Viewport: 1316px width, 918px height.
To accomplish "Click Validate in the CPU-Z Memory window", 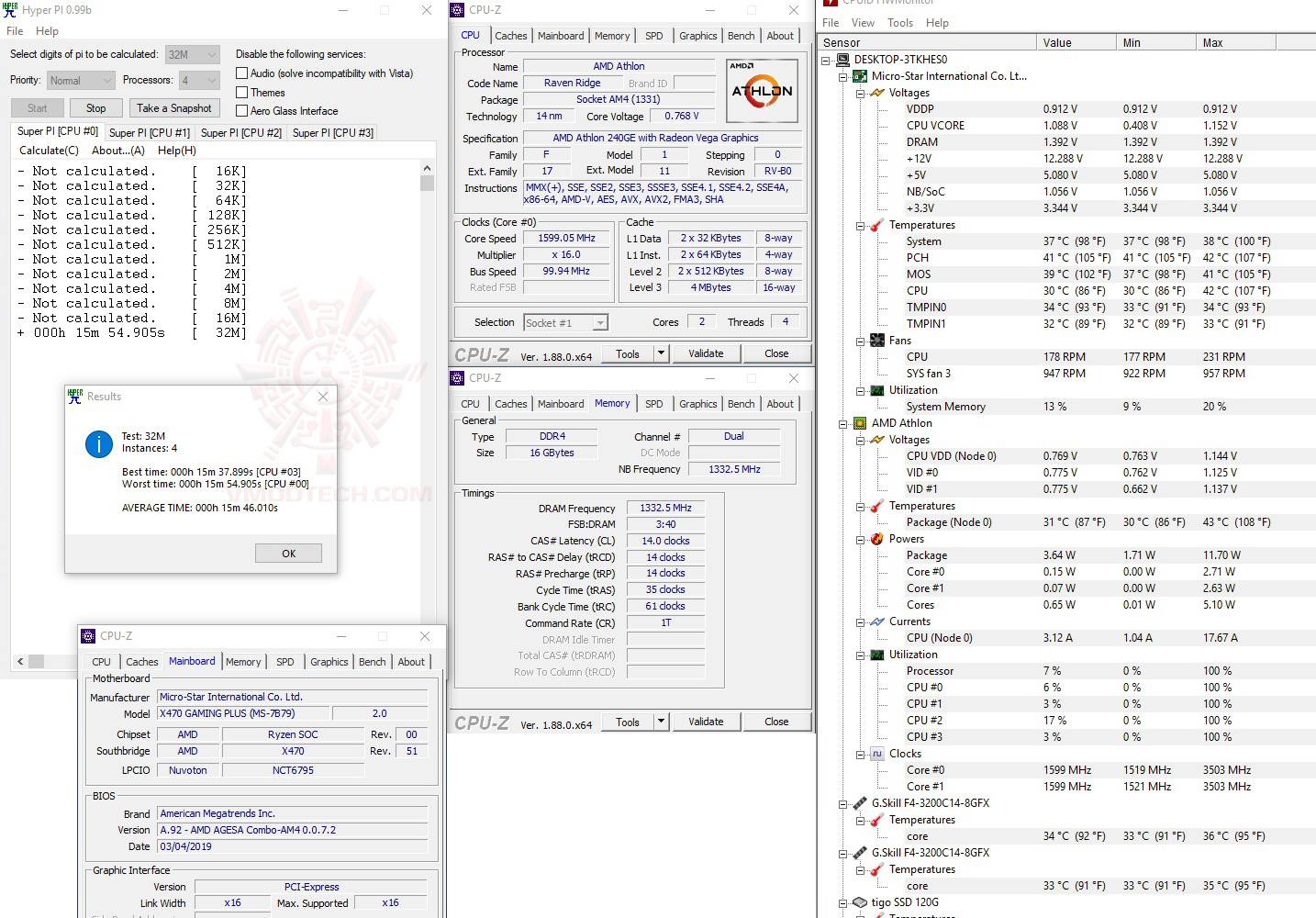I will click(x=706, y=722).
